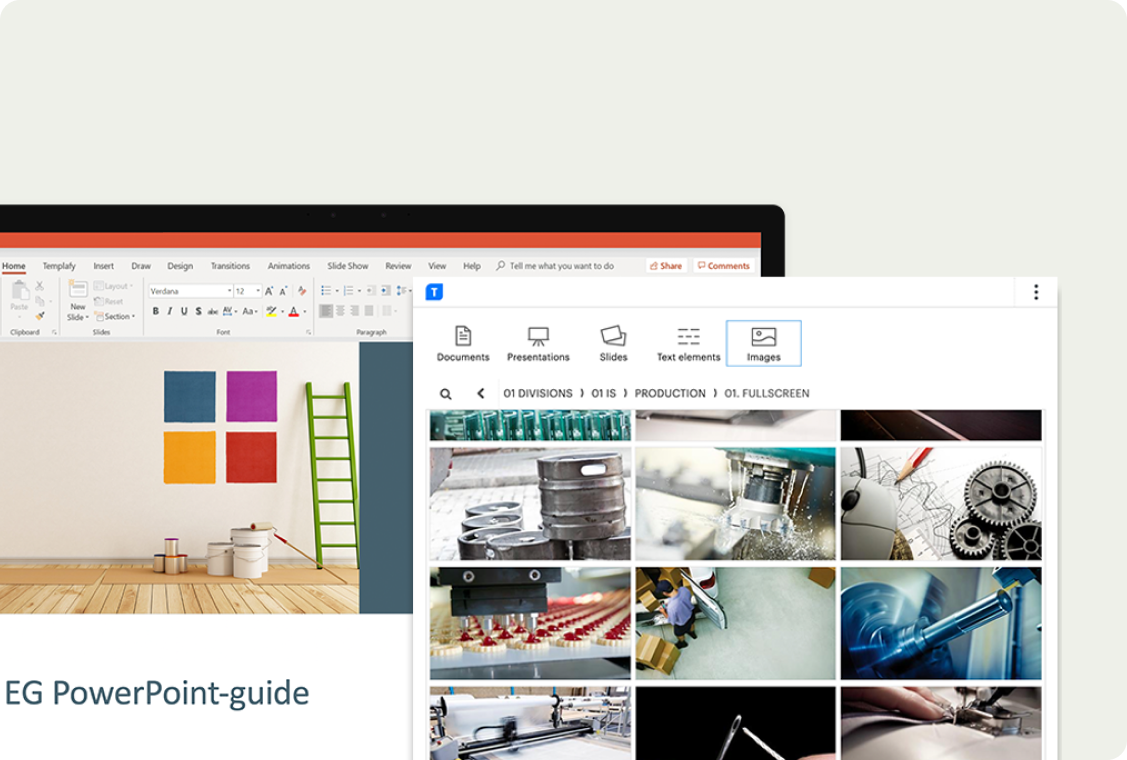
Task: Open the Design ribbon tab
Action: (x=180, y=266)
